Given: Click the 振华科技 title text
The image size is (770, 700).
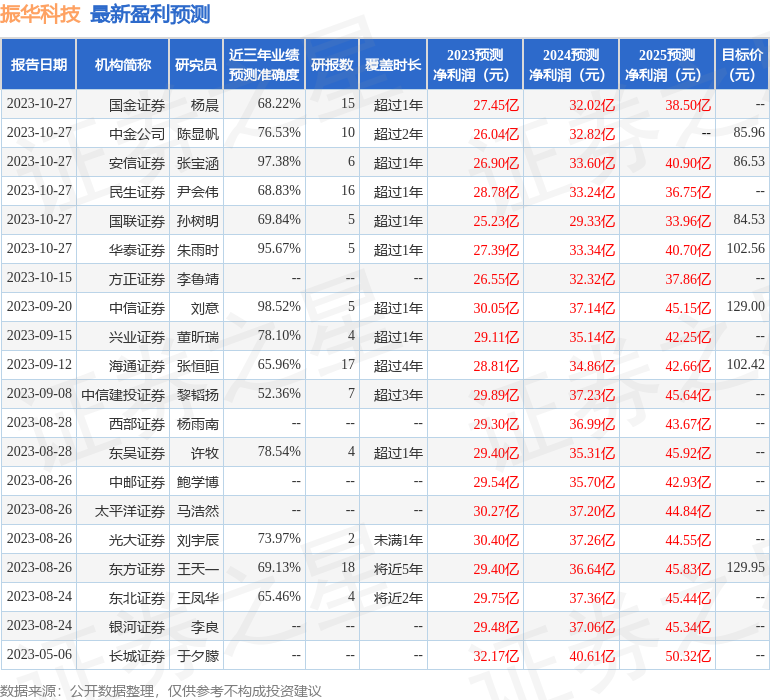Looking at the screenshot, I should [x=40, y=14].
